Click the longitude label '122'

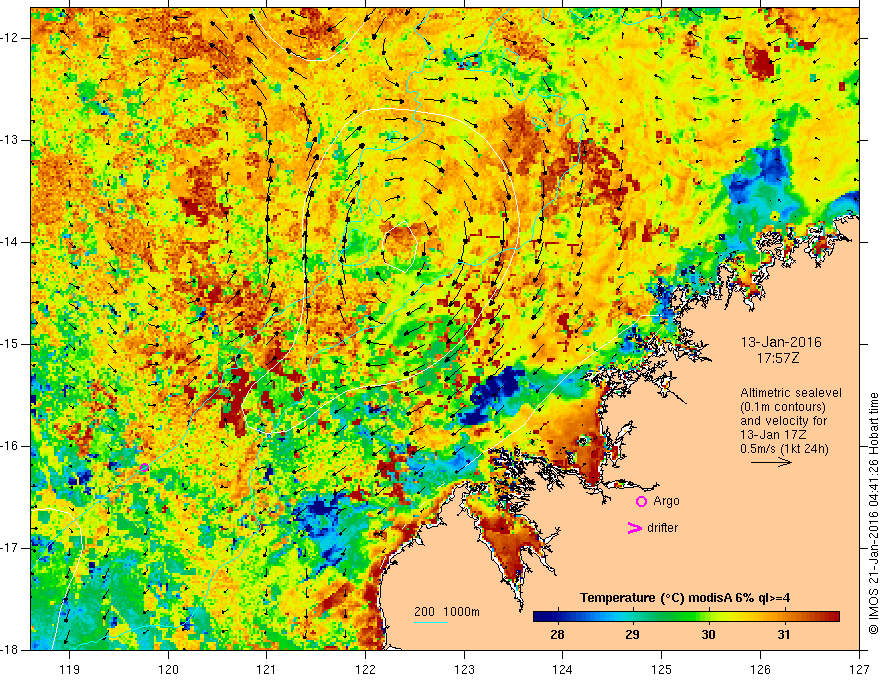[x=365, y=669]
